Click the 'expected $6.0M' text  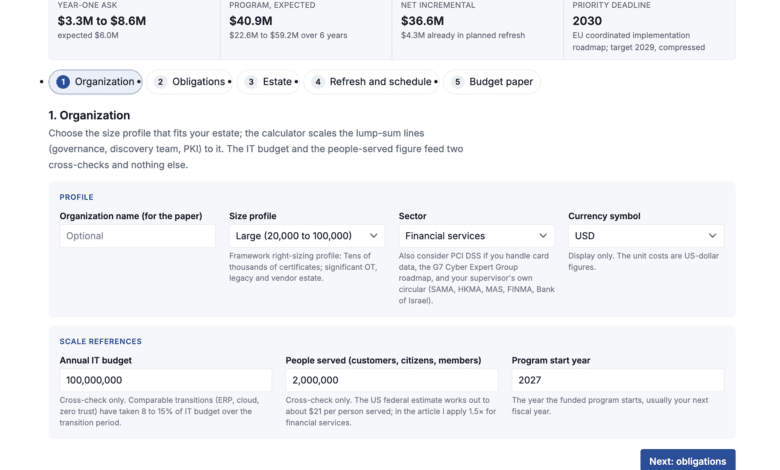click(x=88, y=35)
